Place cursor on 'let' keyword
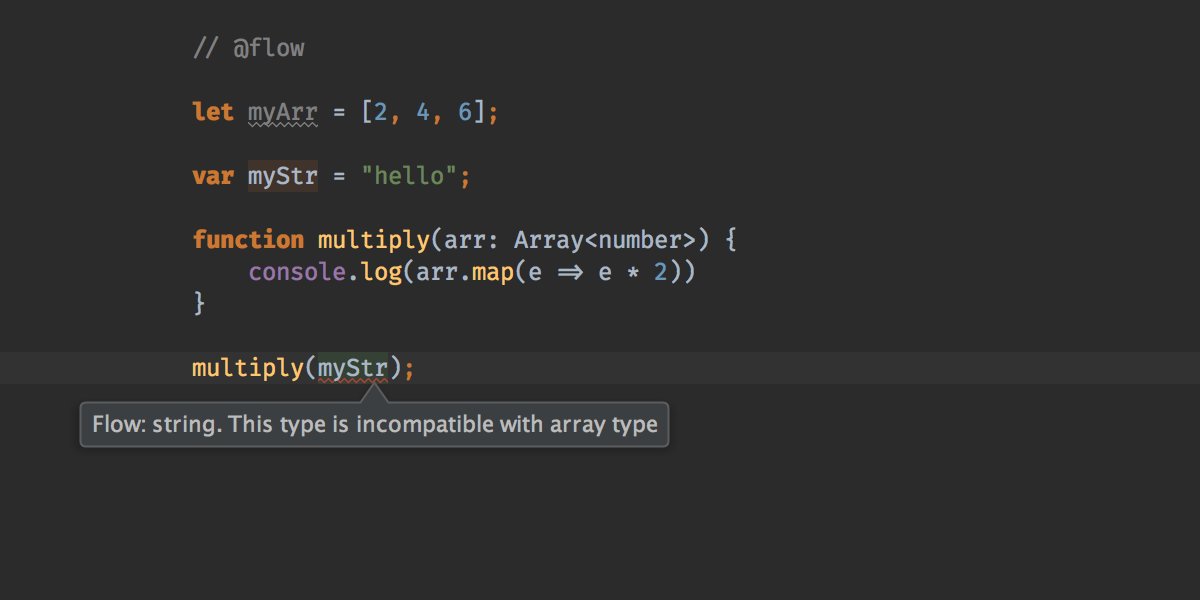1200x600 pixels. (x=213, y=112)
